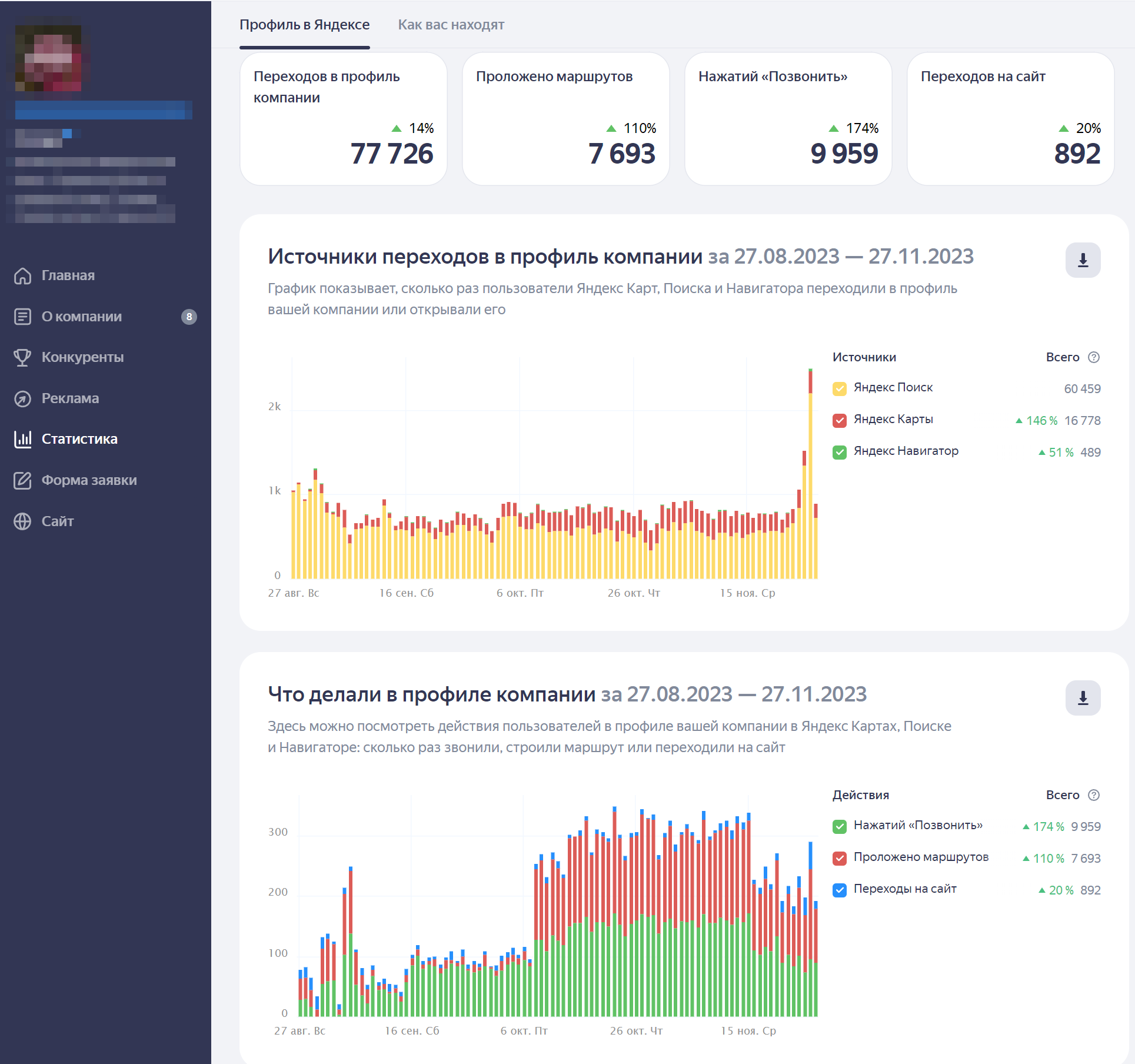Click 26 окт. Чт label under actions chart
Image resolution: width=1135 pixels, height=1064 pixels.
[636, 1030]
